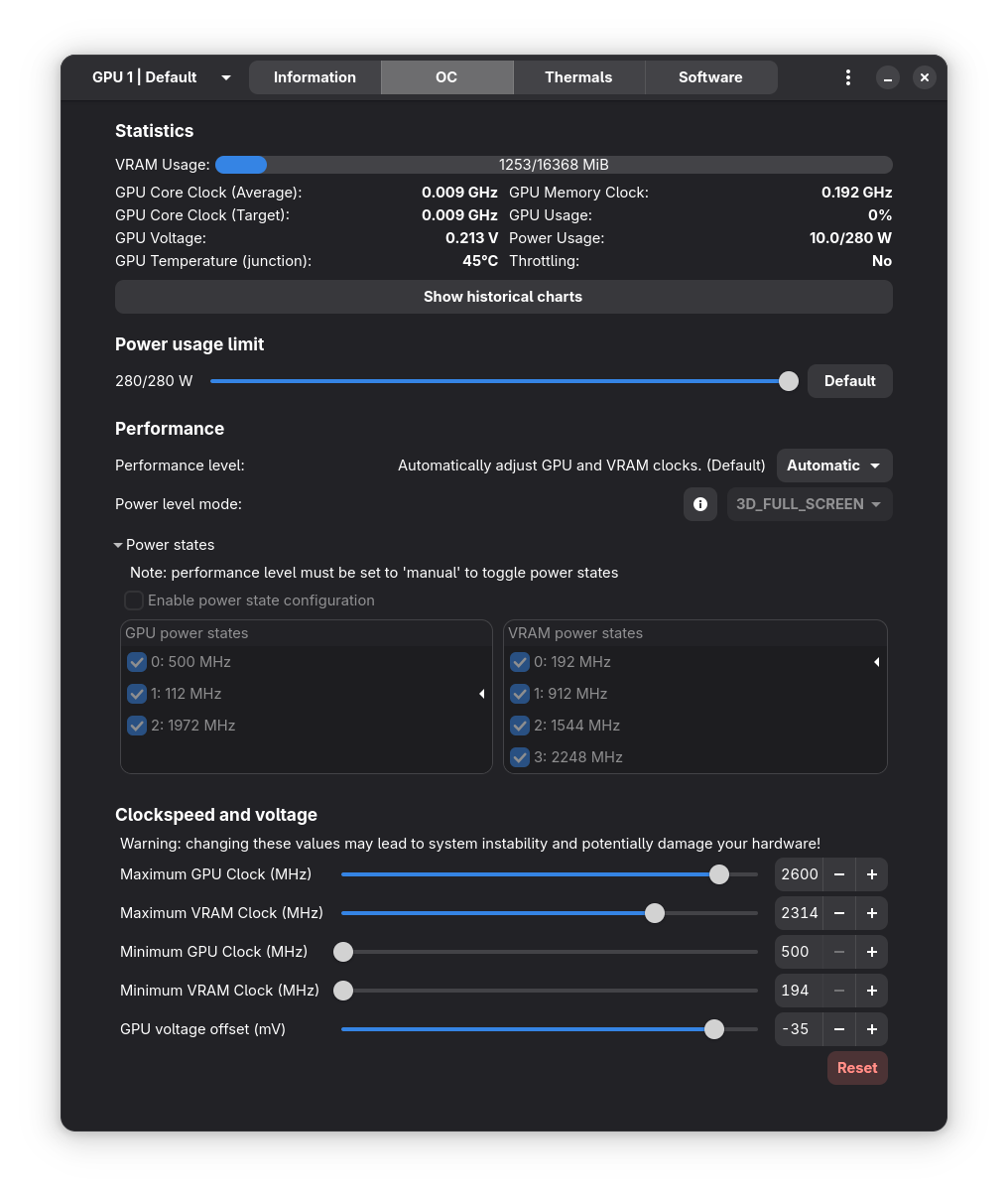Click the power level mode info icon
The height and width of the screenshot is (1198, 1008).
[700, 504]
